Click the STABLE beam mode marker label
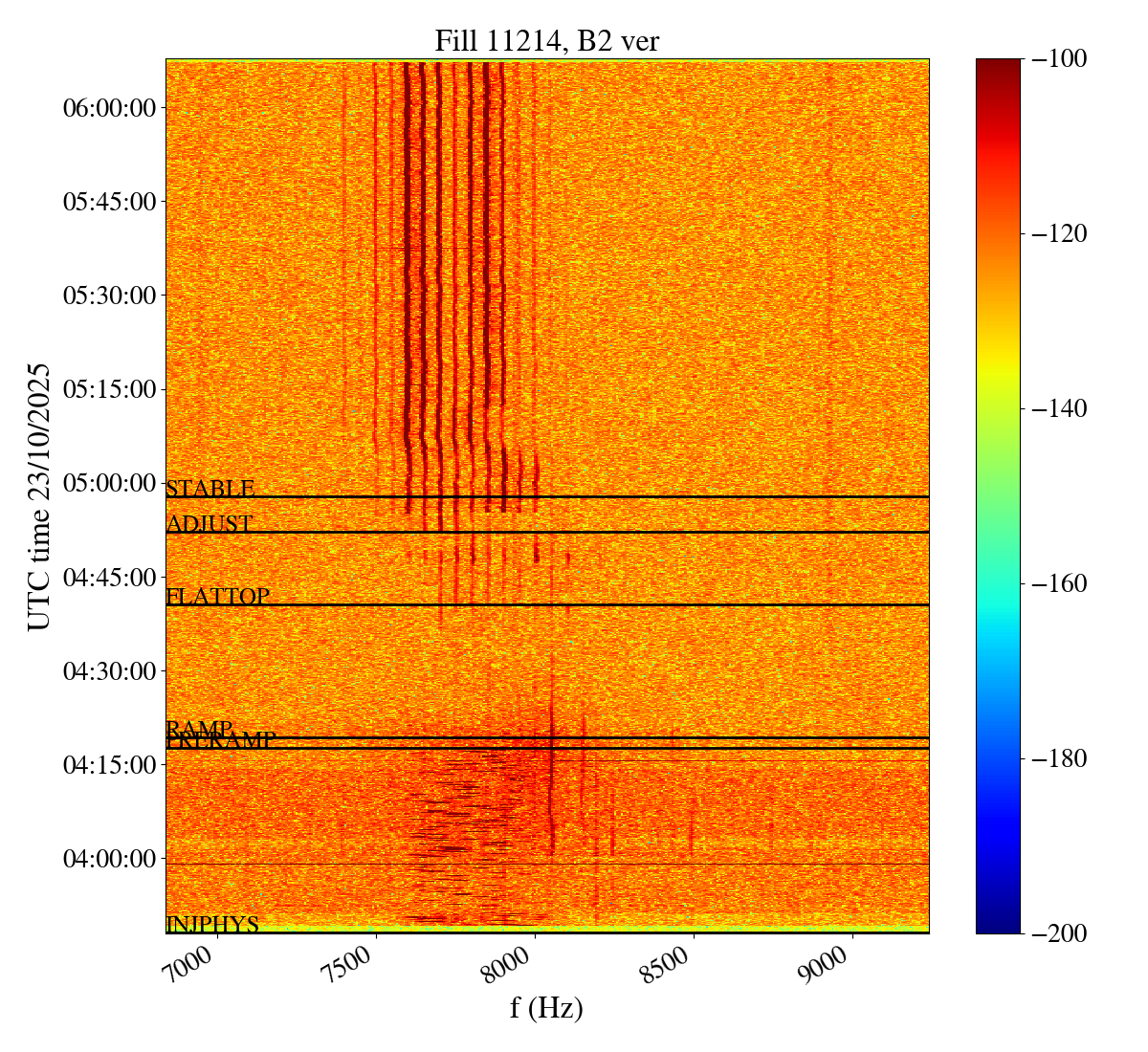The width and height of the screenshot is (1148, 1052). tap(210, 489)
